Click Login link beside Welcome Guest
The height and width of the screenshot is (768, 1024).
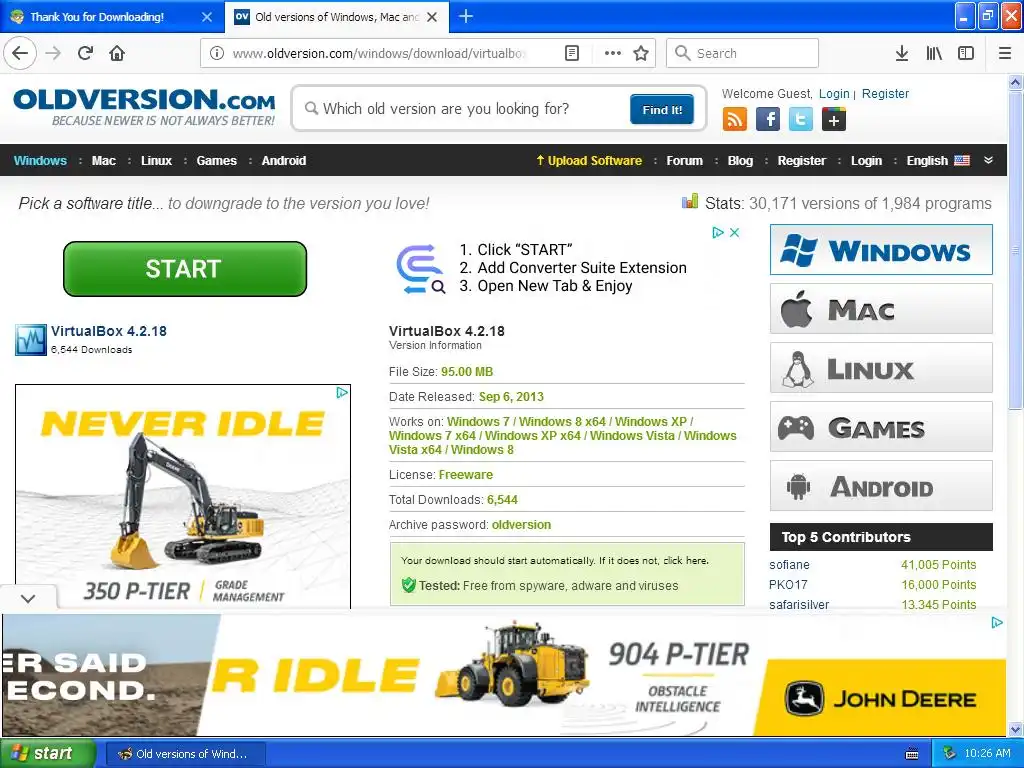coord(834,93)
